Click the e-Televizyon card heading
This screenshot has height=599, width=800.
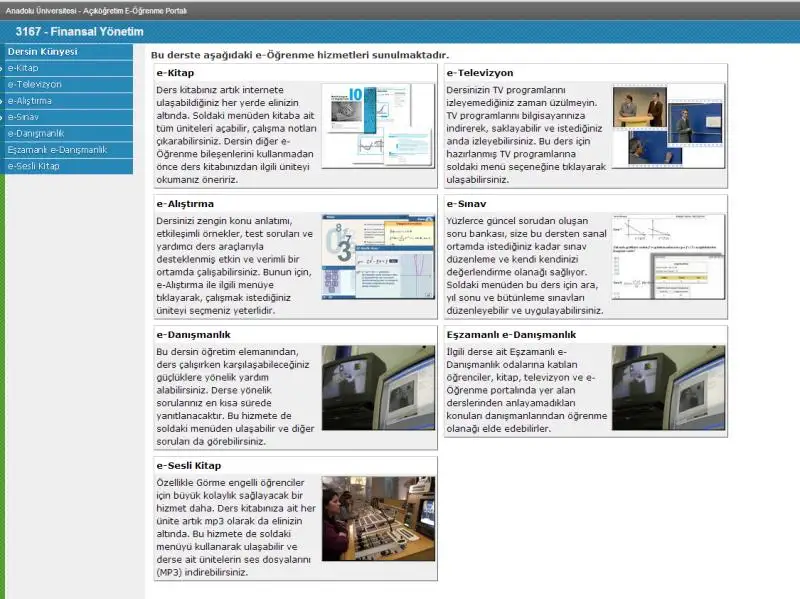pos(480,73)
